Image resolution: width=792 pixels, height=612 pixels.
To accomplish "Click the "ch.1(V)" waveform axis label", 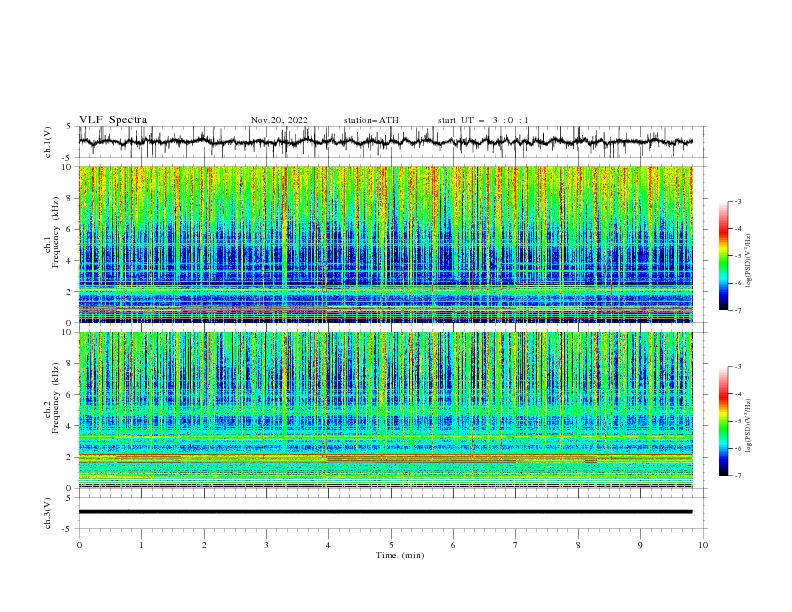I will click(48, 142).
